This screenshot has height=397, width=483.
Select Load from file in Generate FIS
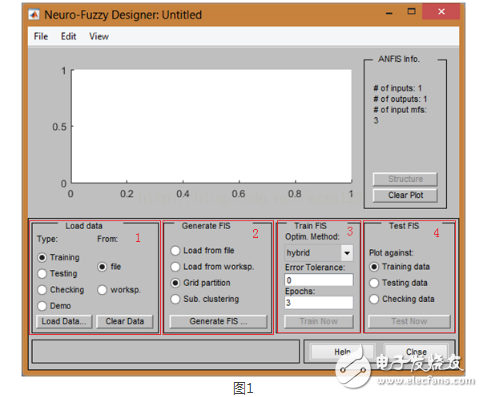coord(175,250)
